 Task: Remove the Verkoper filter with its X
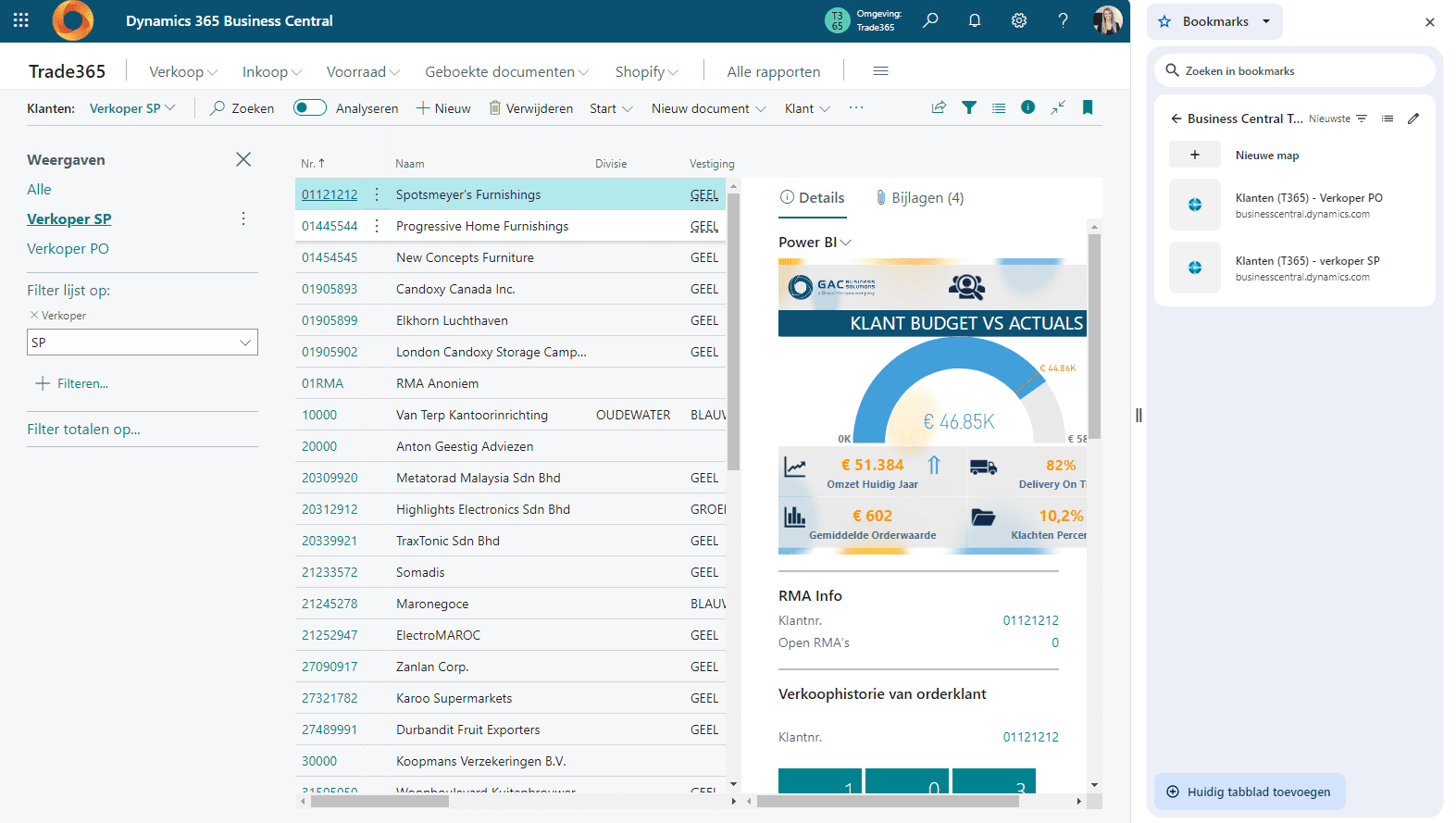(34, 316)
